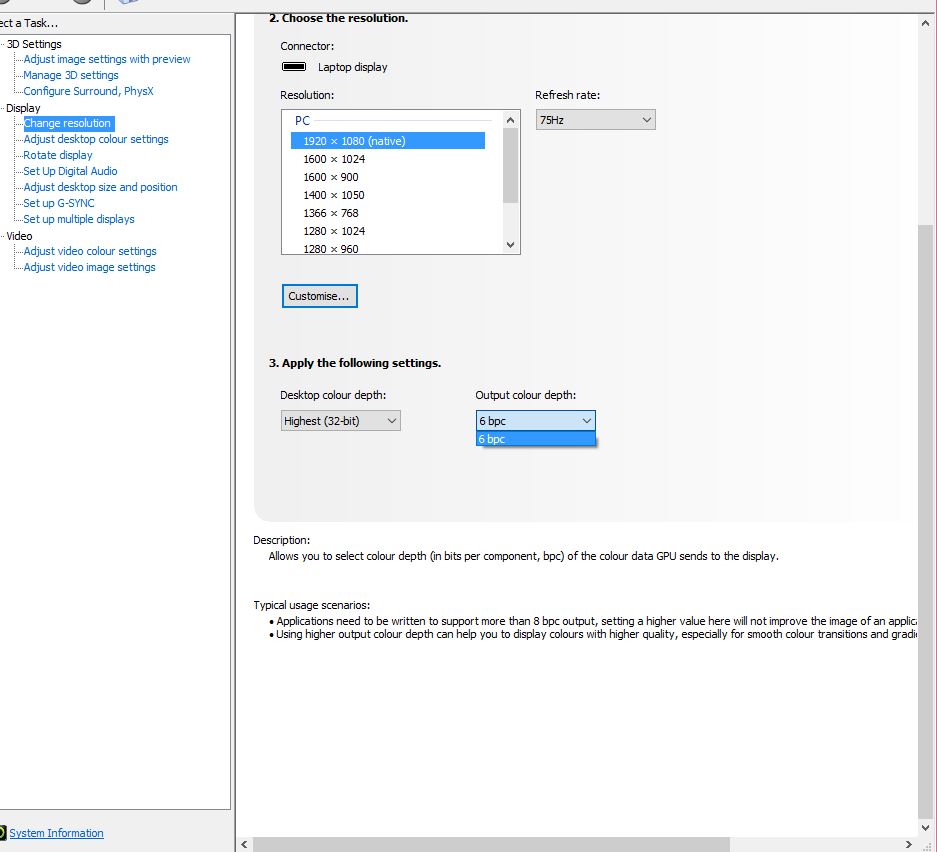937x852 pixels.
Task: Click the main panel vertical scrollbar thumb
Action: (925, 521)
